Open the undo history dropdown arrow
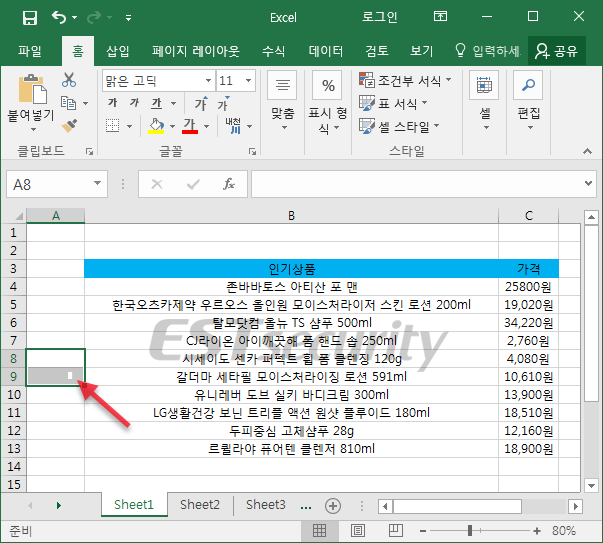Screen dimensions: 603x543 (x=75, y=17)
